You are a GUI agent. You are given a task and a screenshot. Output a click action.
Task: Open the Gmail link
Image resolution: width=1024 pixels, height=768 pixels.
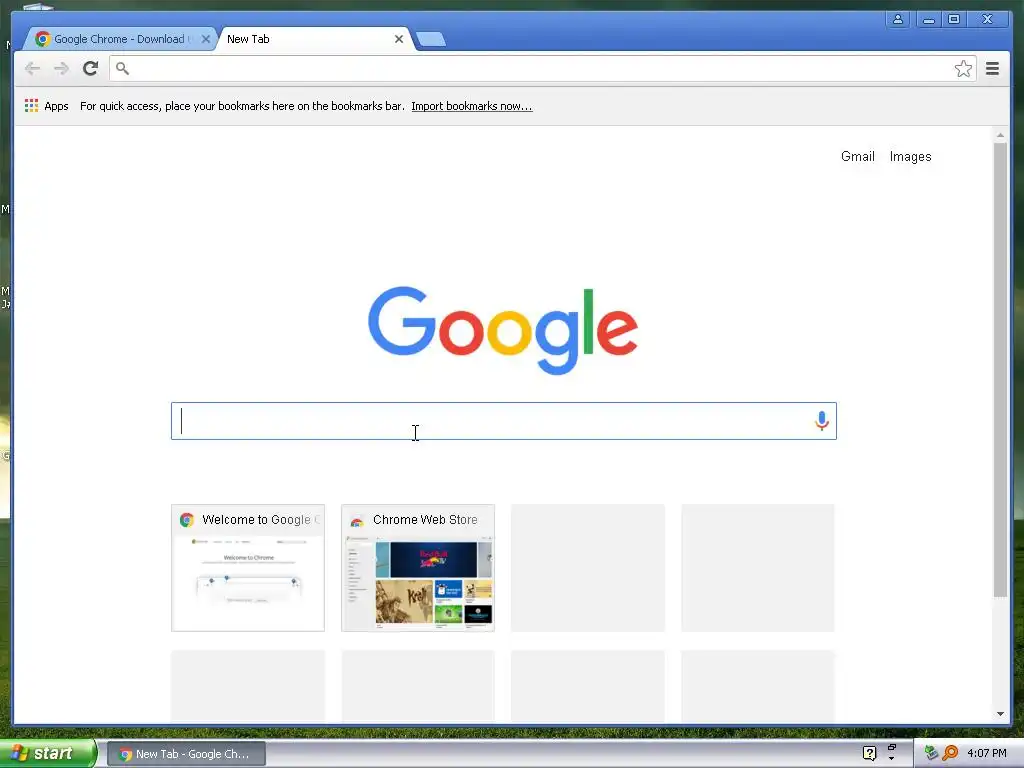coord(857,157)
